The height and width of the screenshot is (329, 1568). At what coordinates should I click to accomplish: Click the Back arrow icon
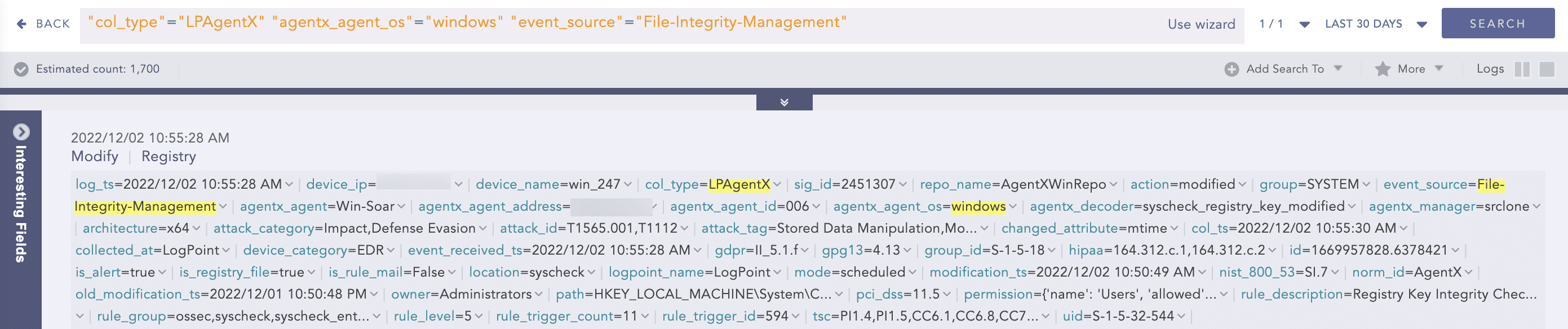coord(22,24)
